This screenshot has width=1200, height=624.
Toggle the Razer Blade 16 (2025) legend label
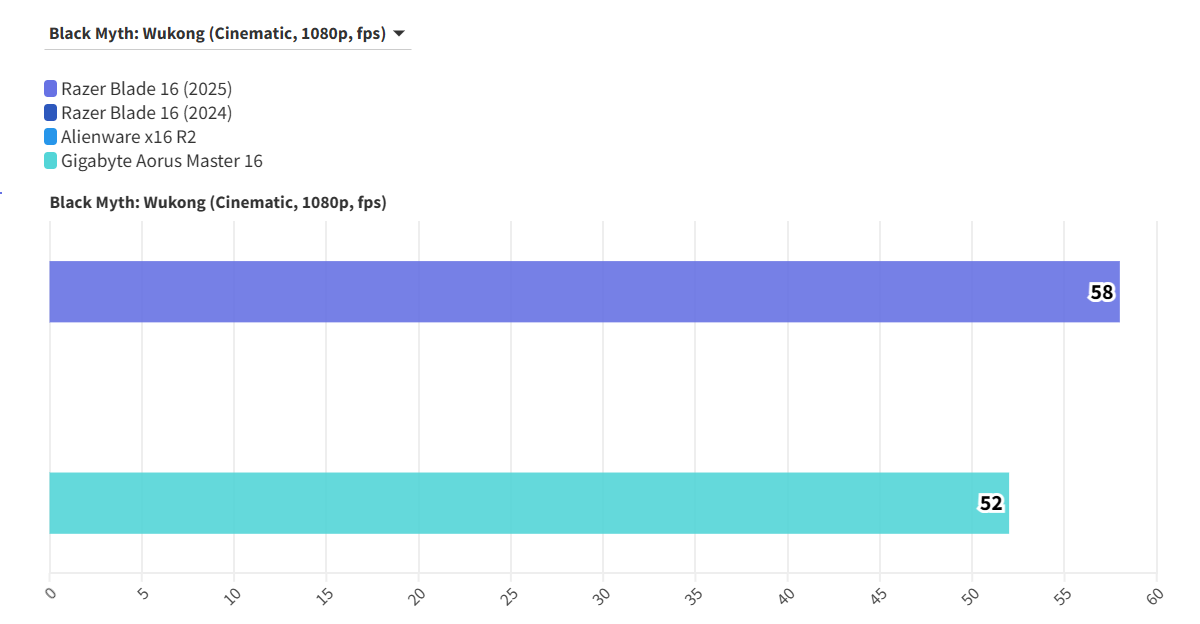point(146,89)
